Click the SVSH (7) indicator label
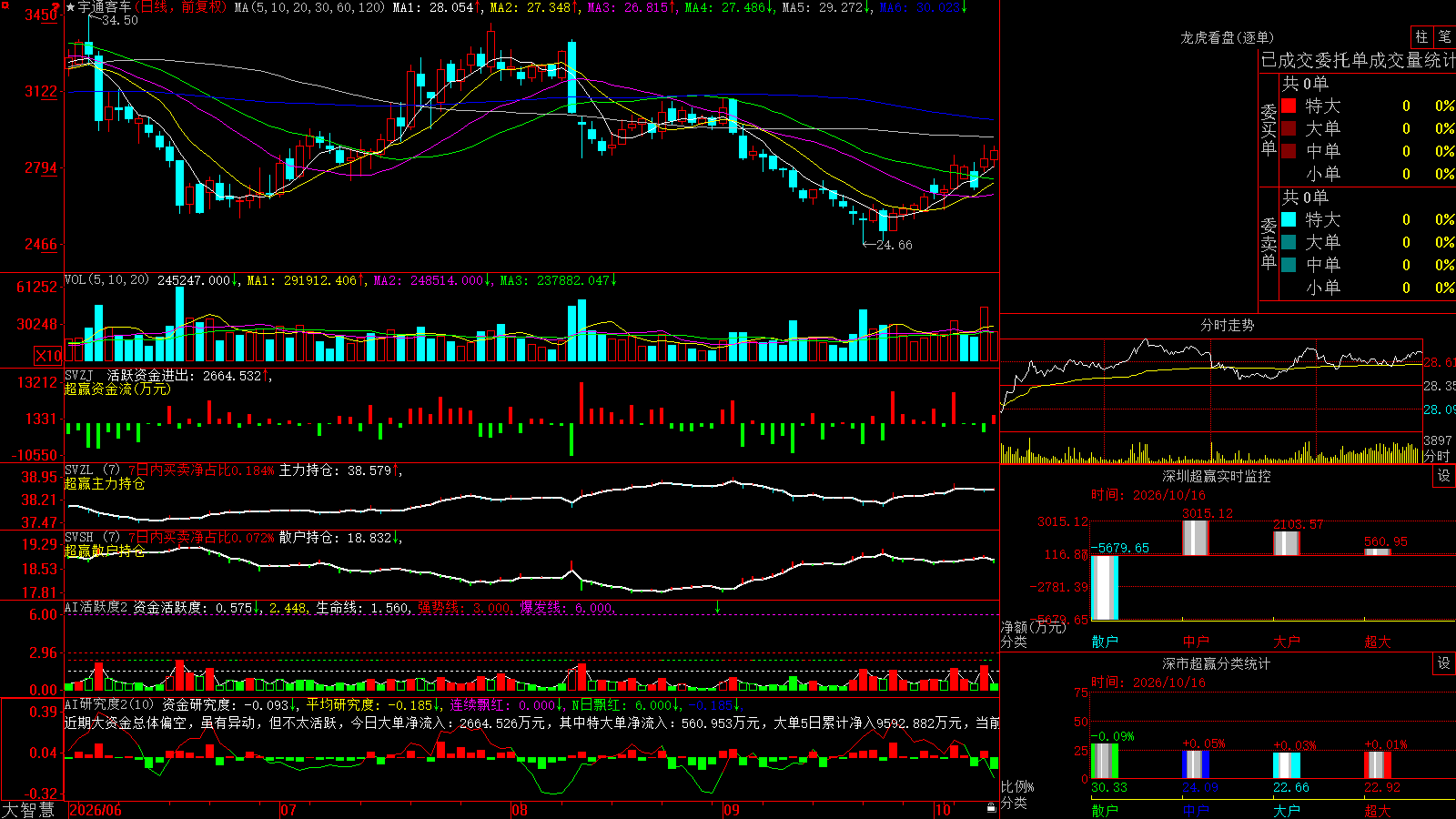This screenshot has height=819, width=1456. pyautogui.click(x=92, y=537)
